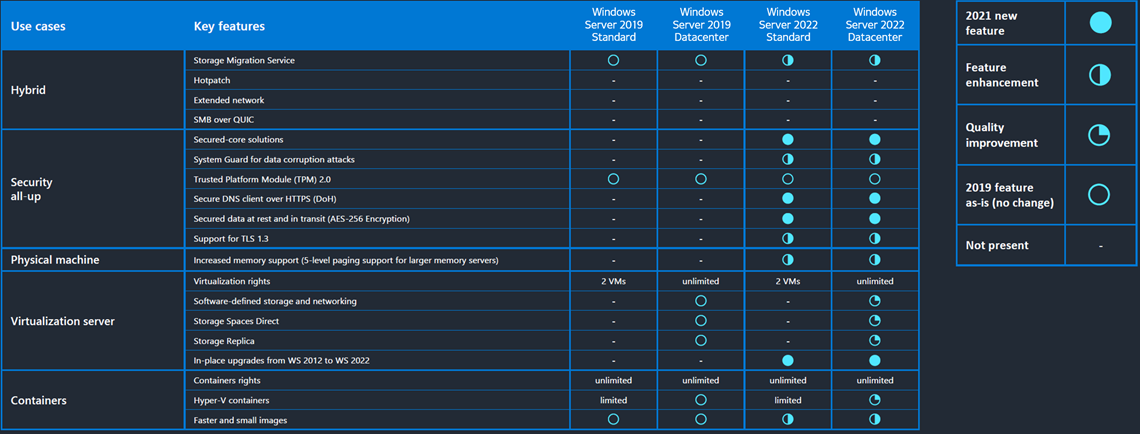Click the Virtualization server use case label
This screenshot has height=434, width=1140.
point(63,320)
